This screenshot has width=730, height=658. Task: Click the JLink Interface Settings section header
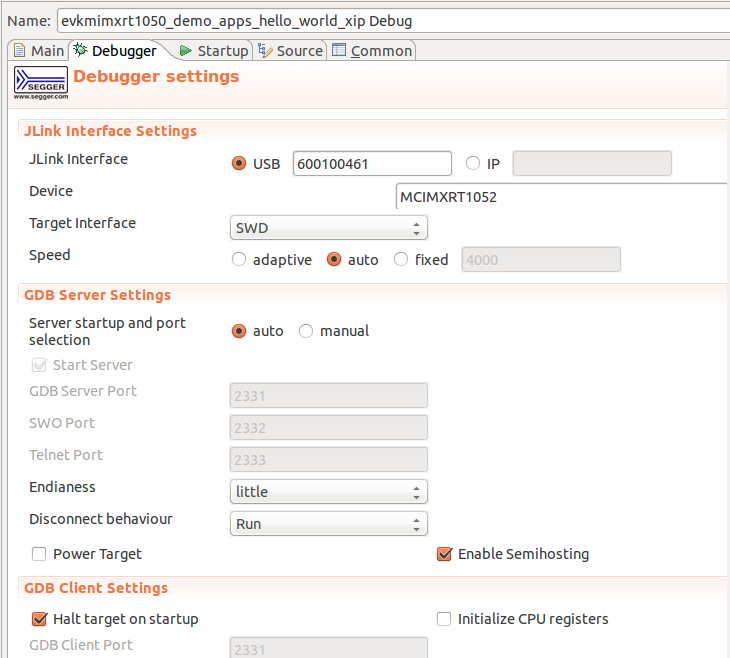pyautogui.click(x=110, y=131)
